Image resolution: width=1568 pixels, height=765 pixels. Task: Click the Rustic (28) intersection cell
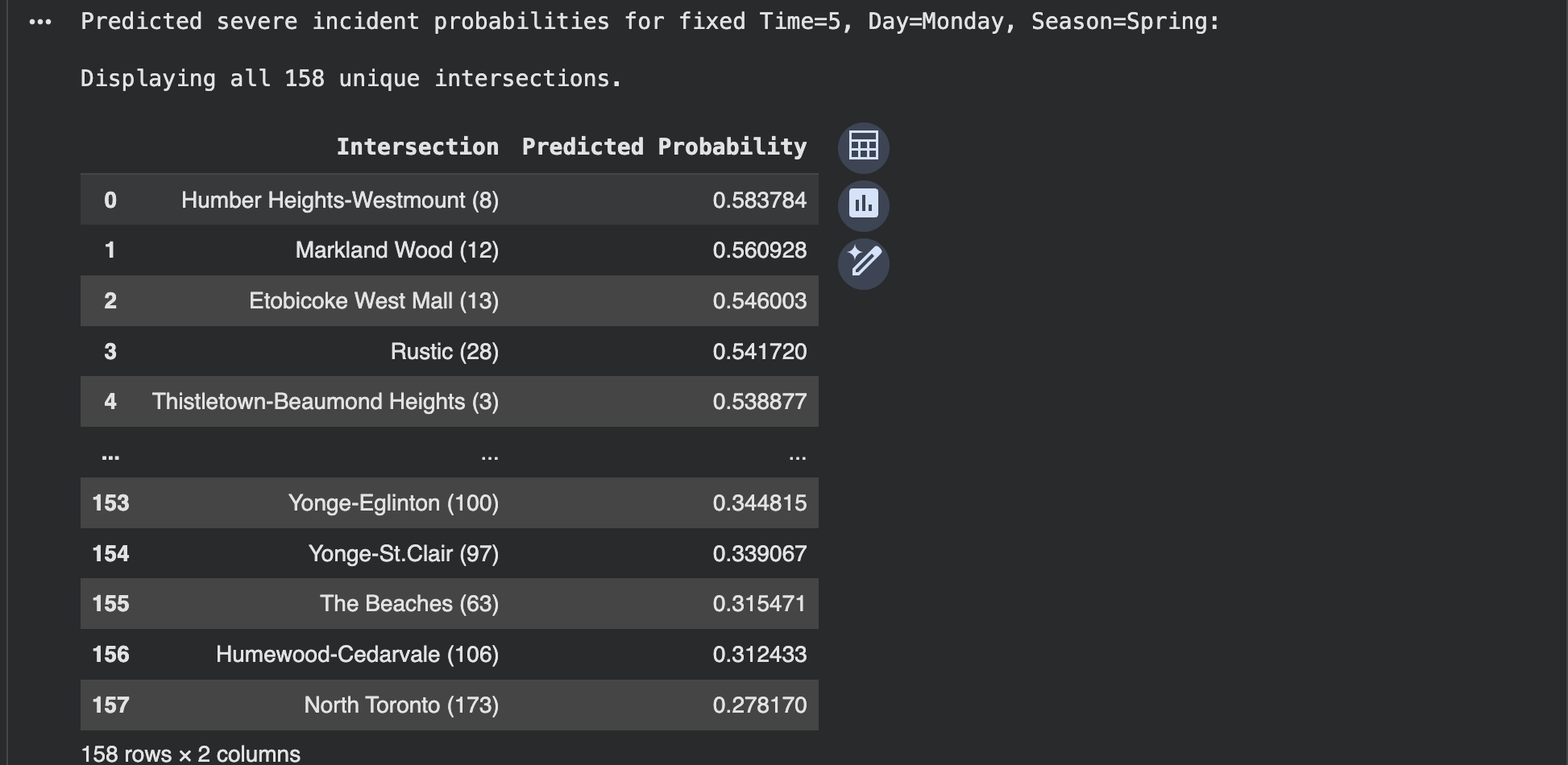[444, 352]
